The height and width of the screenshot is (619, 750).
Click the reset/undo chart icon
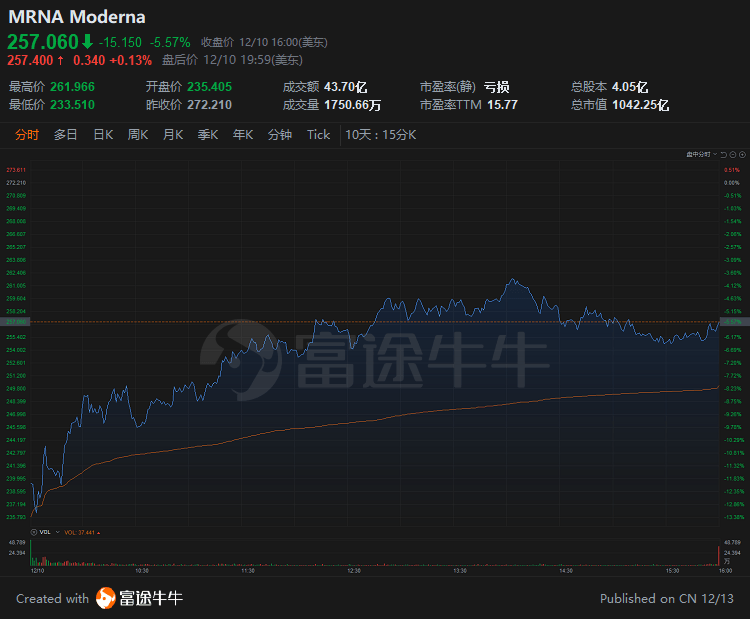724,155
